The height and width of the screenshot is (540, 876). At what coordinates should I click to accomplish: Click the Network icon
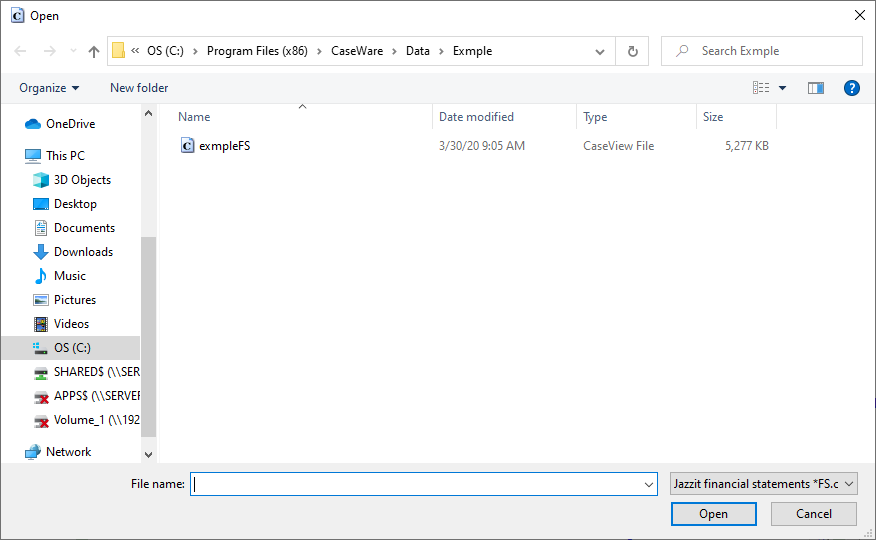pos(33,452)
